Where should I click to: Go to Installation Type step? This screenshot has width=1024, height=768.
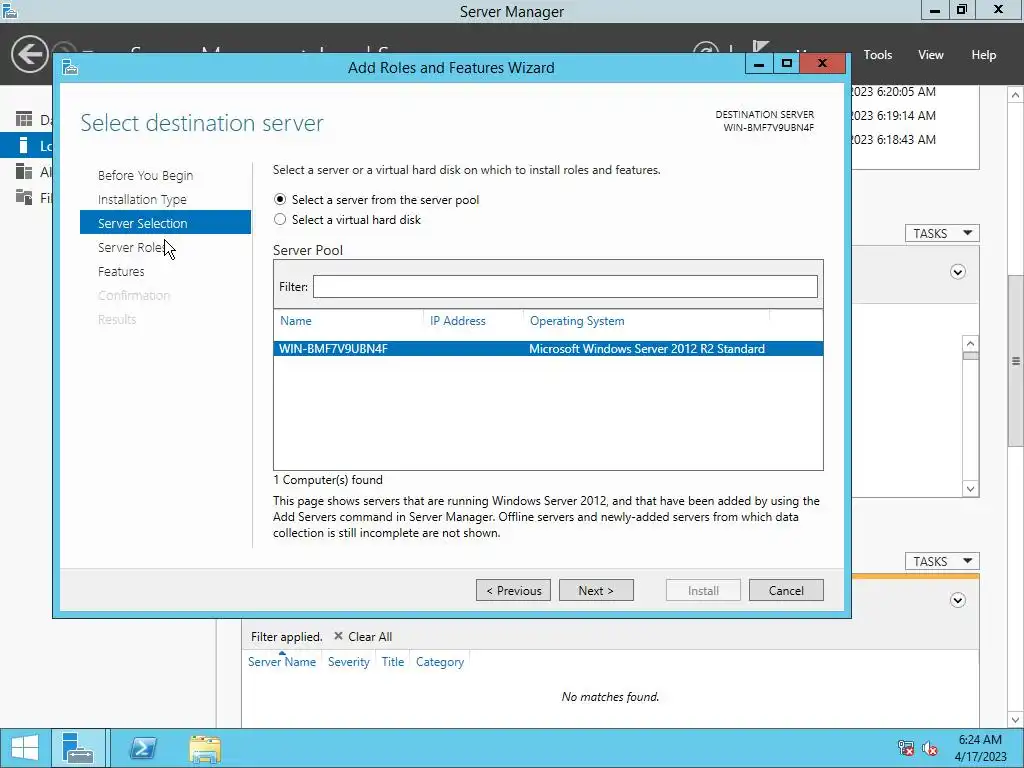point(142,199)
